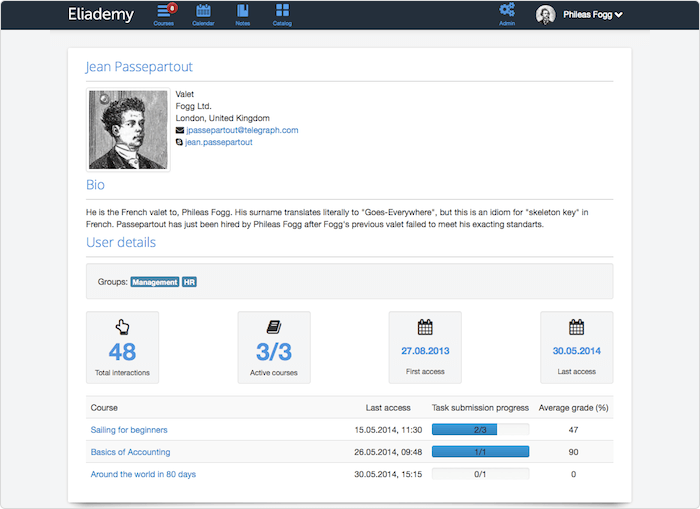Screen dimensions: 700x509
Task: Open the Sailing for beginners course
Action: pyautogui.click(x=129, y=430)
